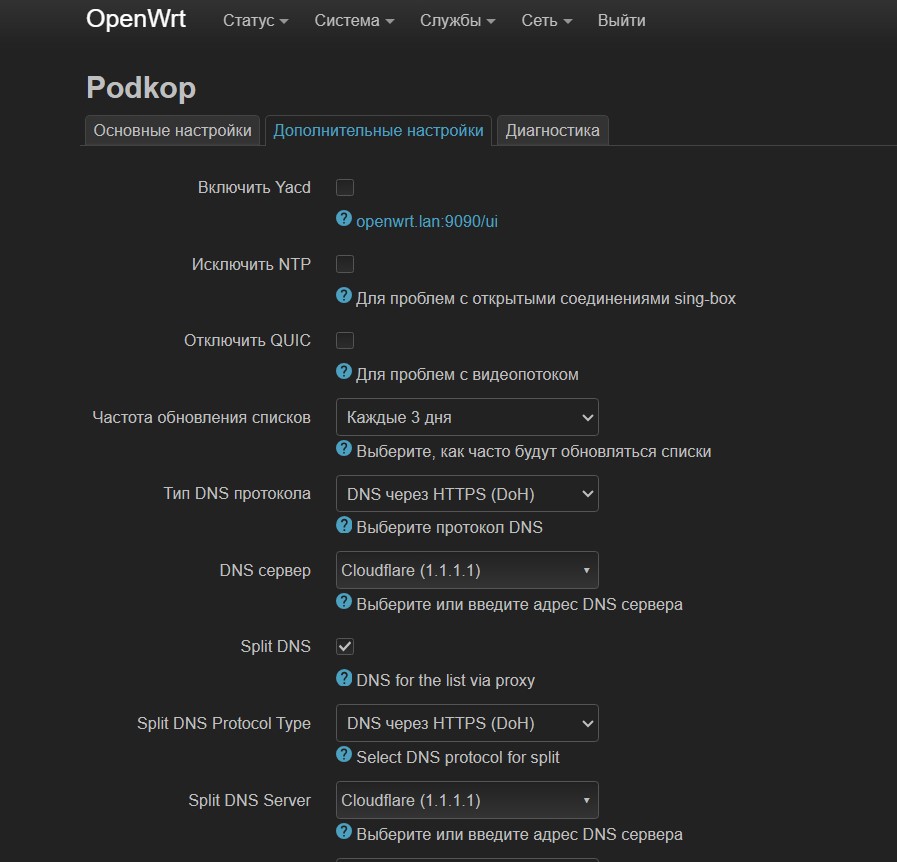Open the Split DNS Protocol Type dropdown
Viewport: 897px width, 862px height.
tap(467, 723)
